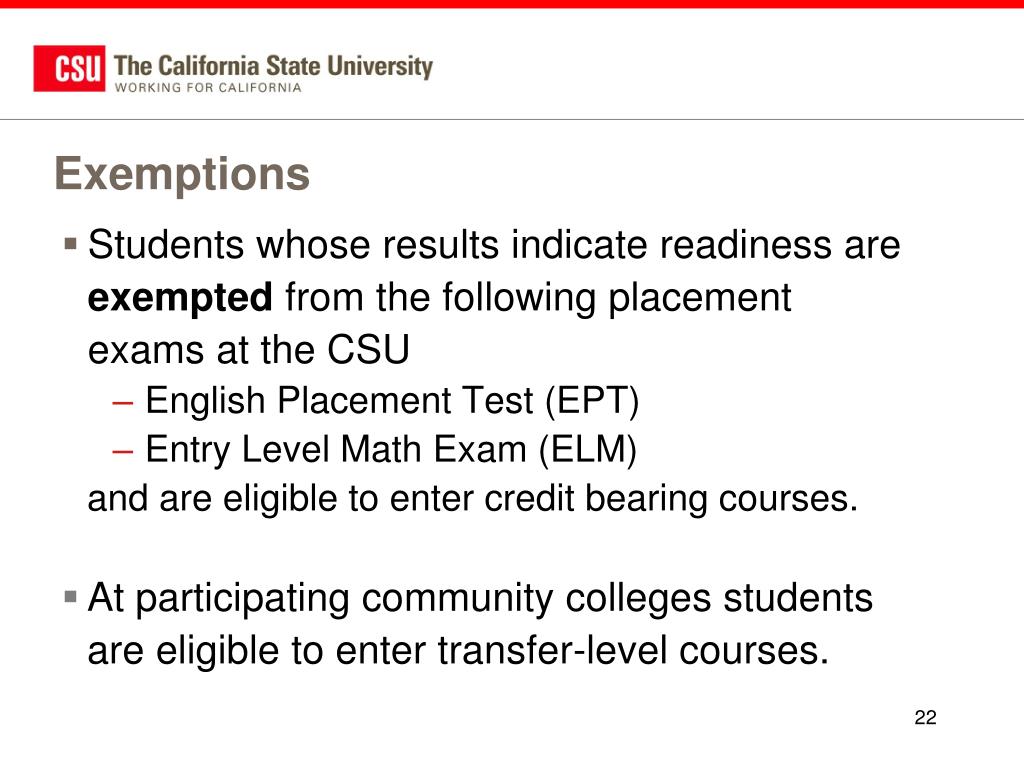Select the 'Exemptions' slide title
This screenshot has height=768, width=1024.
click(182, 174)
